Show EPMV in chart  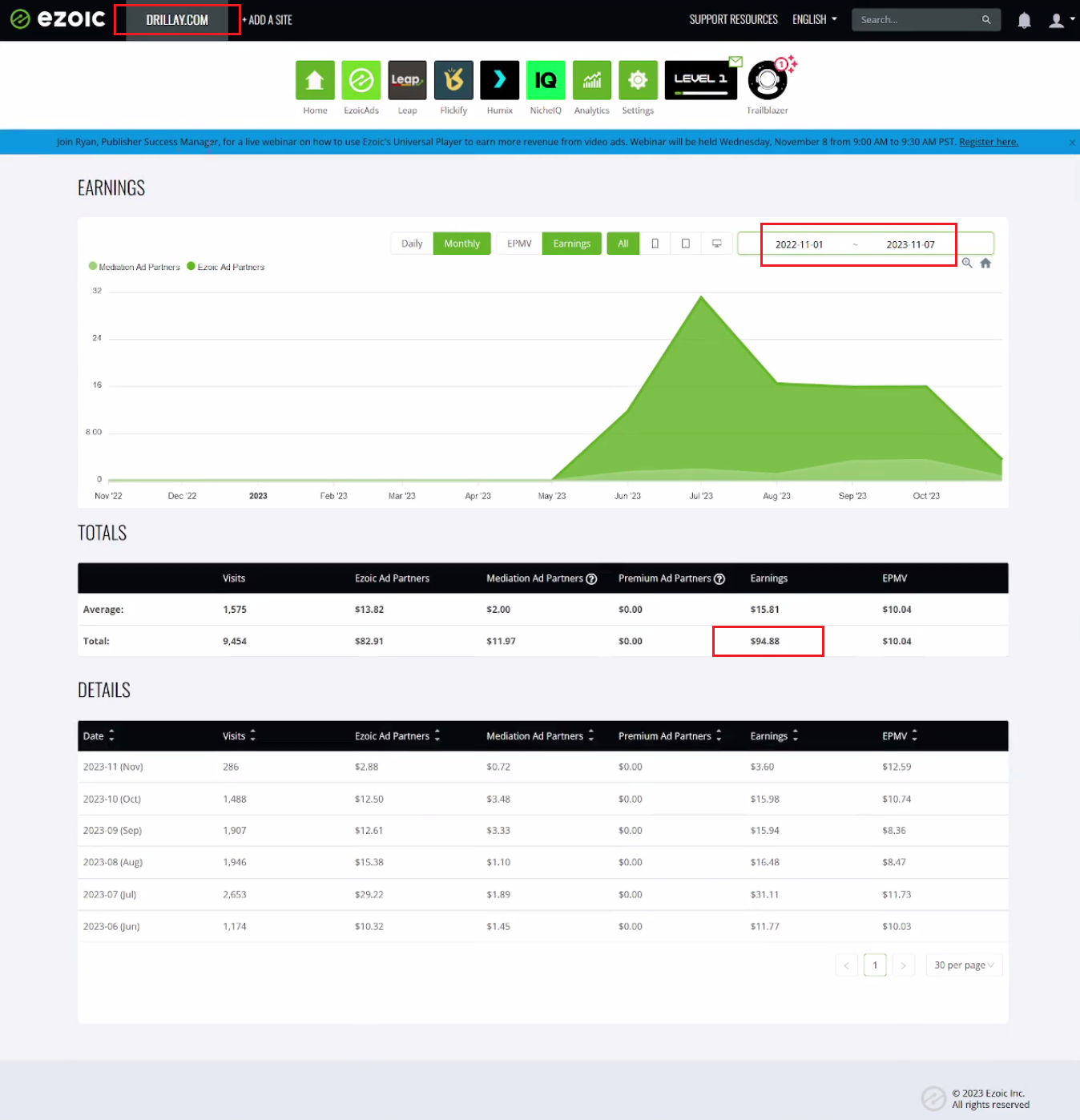click(519, 244)
